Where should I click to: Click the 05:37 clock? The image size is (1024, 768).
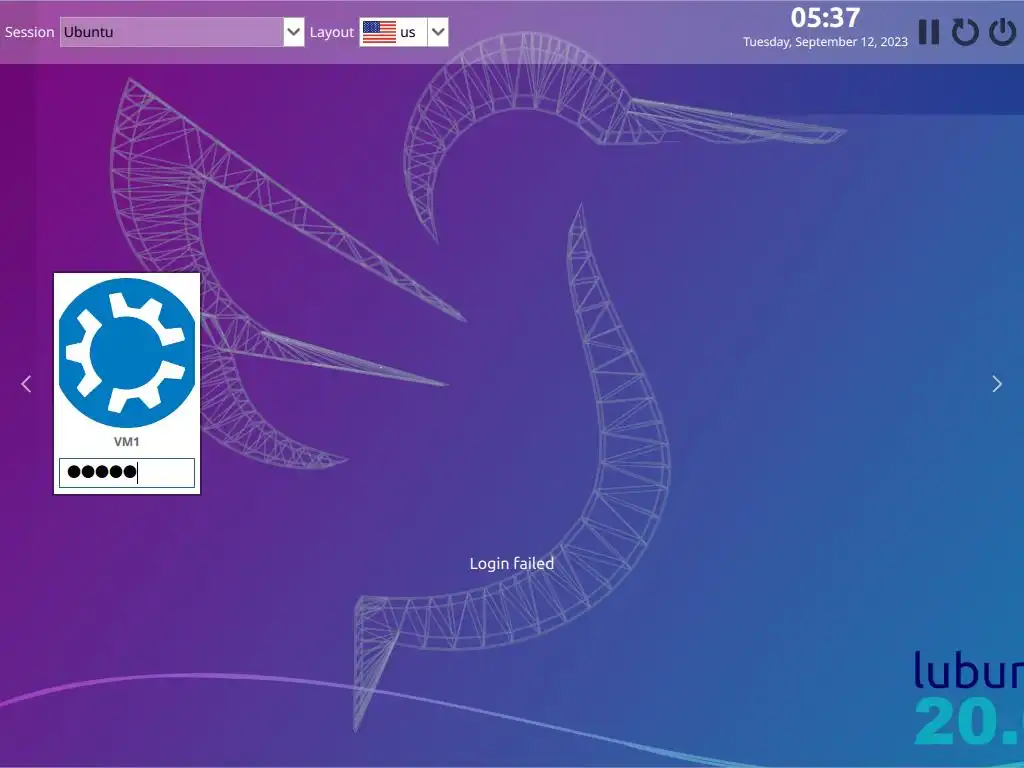(825, 18)
